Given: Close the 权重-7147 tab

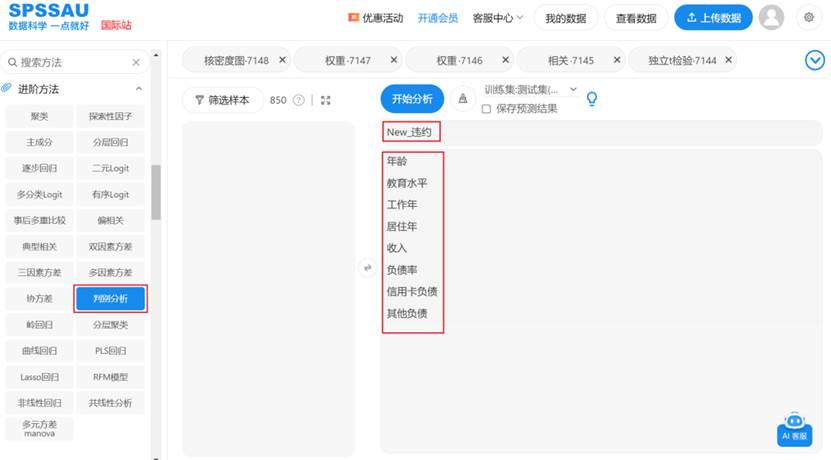Looking at the screenshot, I should tap(394, 60).
